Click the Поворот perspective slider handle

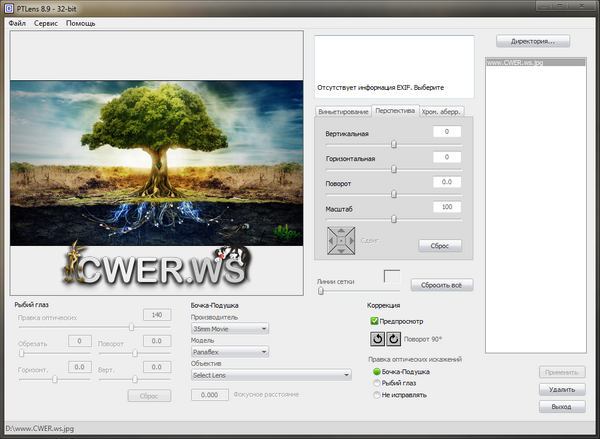point(394,194)
